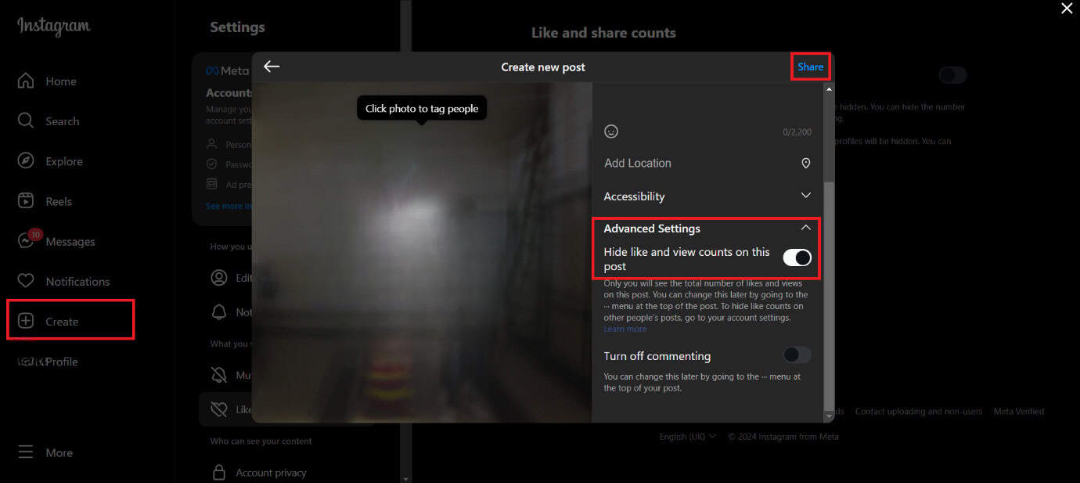The height and width of the screenshot is (483, 1080).
Task: Go back with the arrow in Create new post
Action: 271,66
